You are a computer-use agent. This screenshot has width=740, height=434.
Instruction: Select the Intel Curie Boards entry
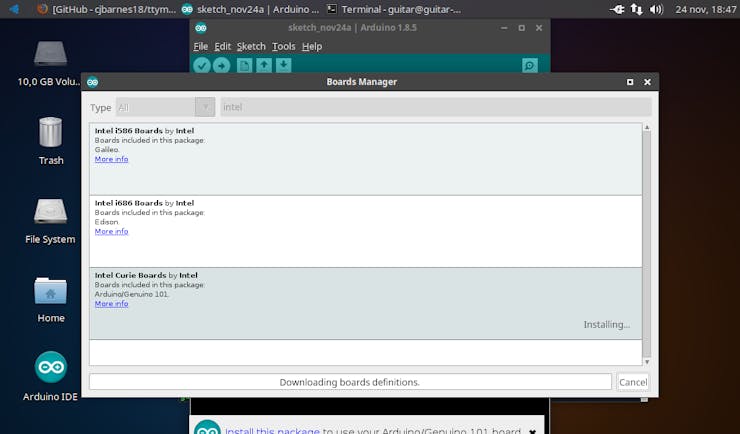(365, 303)
